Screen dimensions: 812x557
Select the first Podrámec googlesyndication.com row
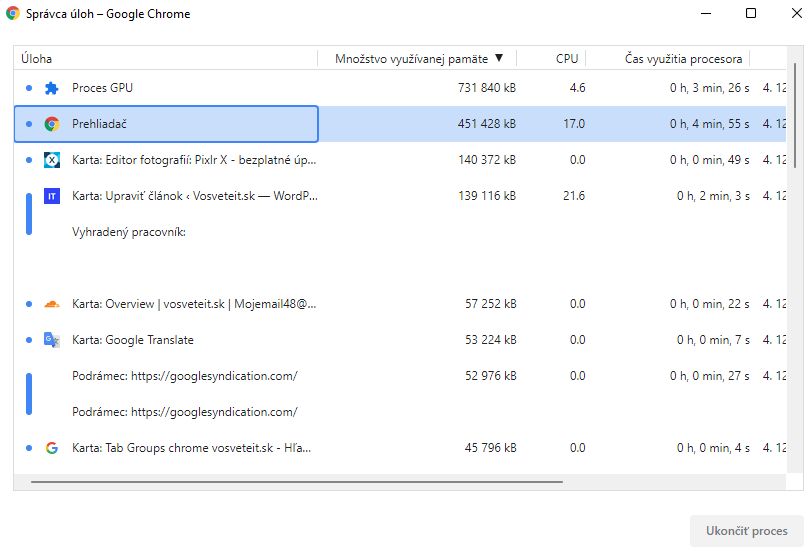point(400,376)
